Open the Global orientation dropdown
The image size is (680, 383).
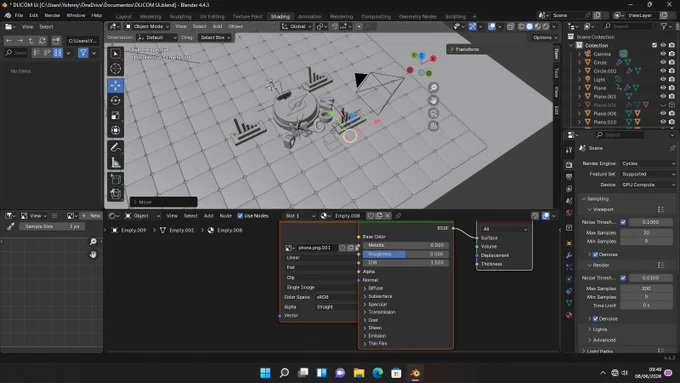click(x=297, y=26)
